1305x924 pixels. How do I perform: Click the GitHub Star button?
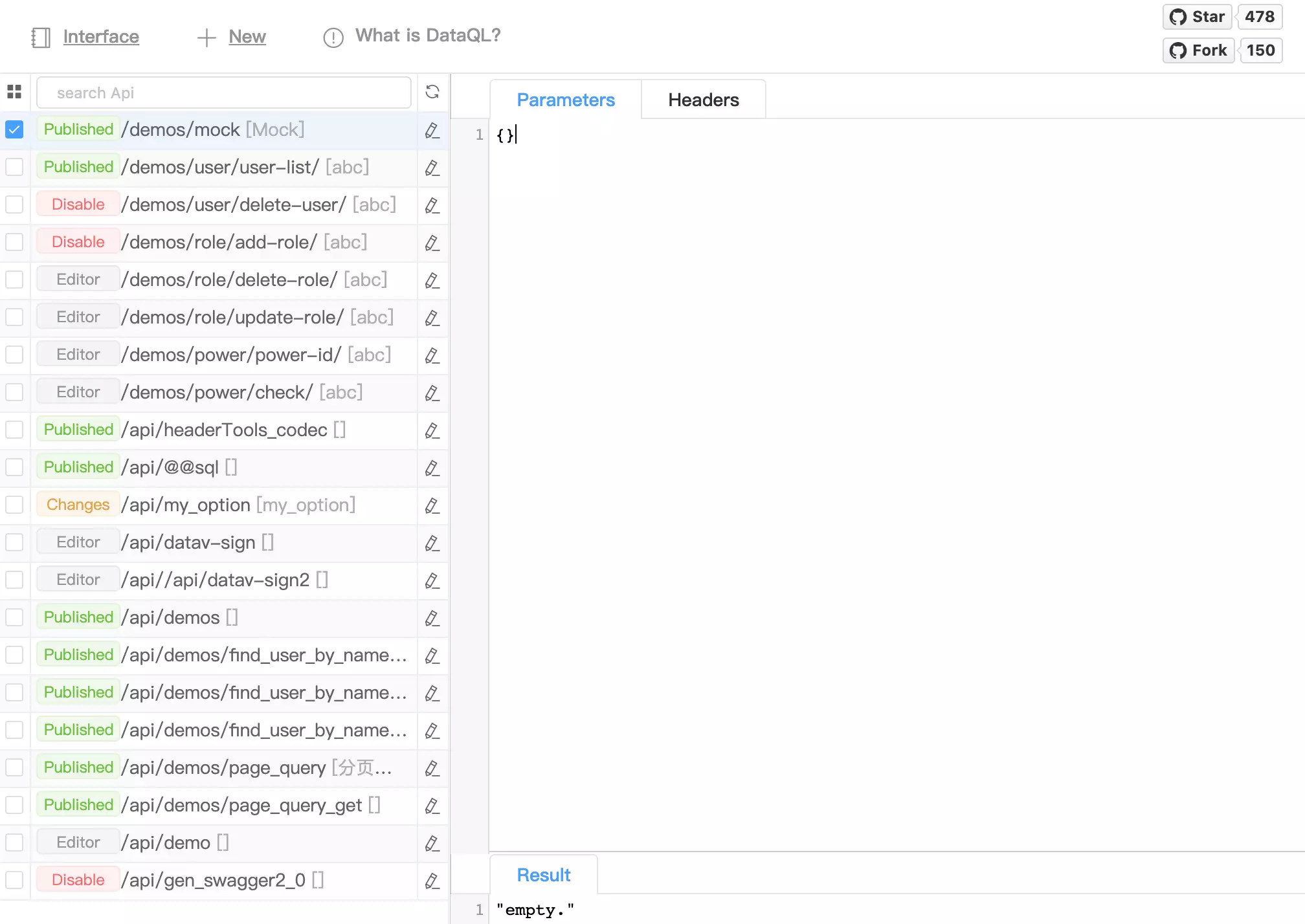(x=1198, y=17)
